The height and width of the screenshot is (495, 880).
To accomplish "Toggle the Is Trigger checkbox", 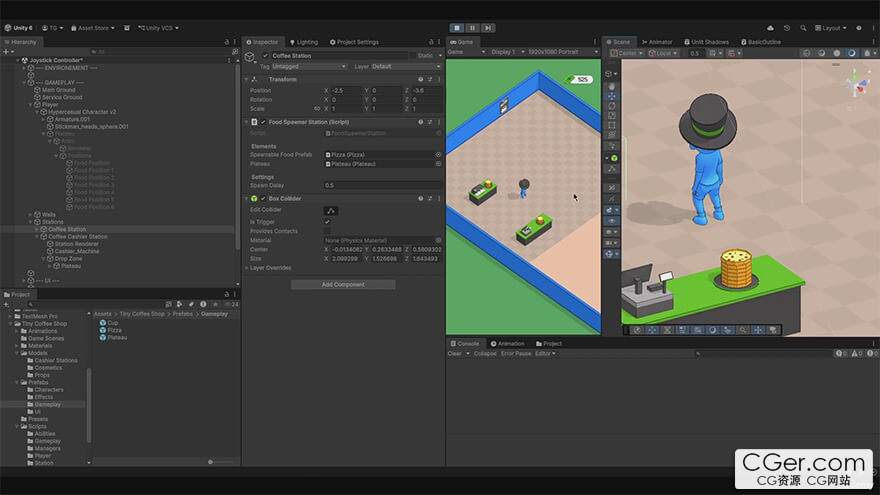I will coord(327,221).
